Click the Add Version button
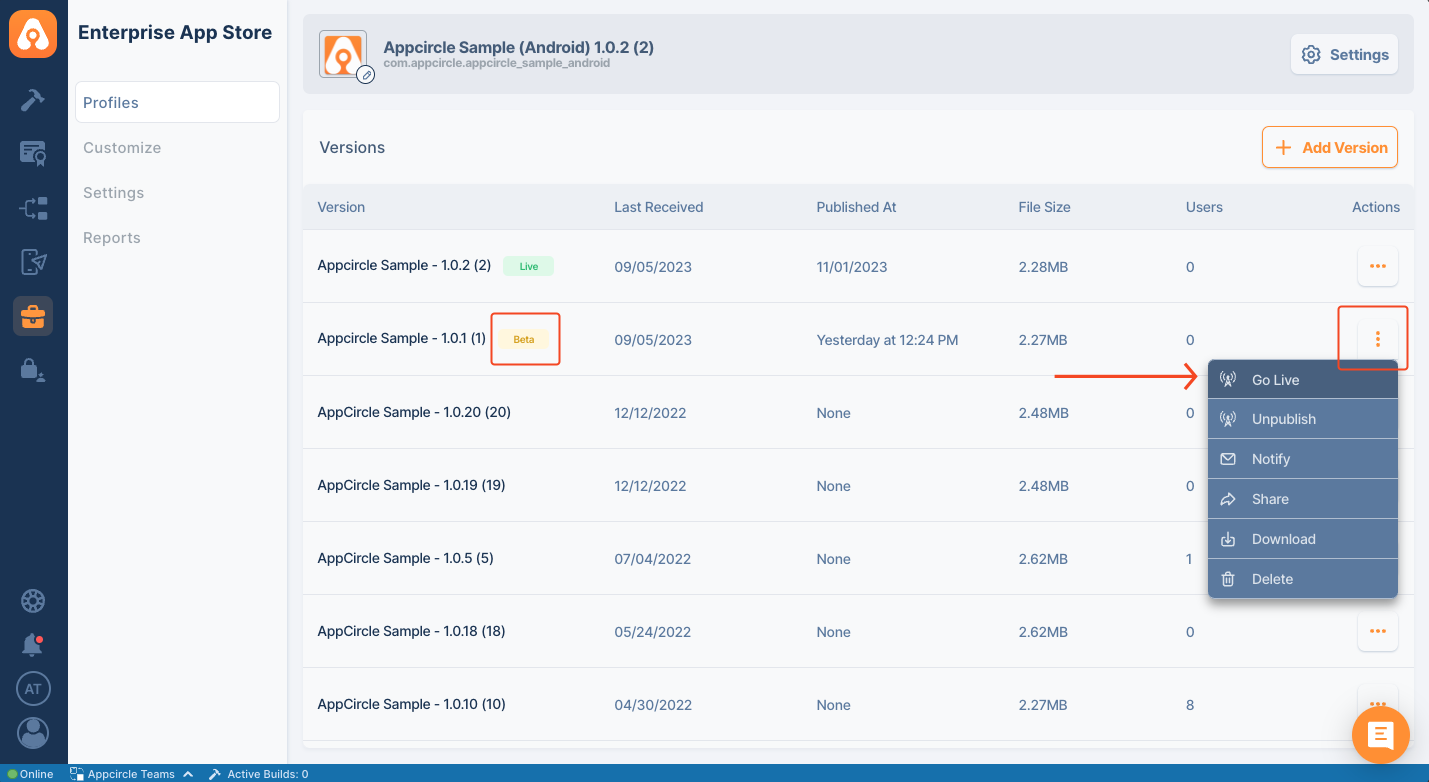This screenshot has width=1429, height=782. pyautogui.click(x=1330, y=147)
